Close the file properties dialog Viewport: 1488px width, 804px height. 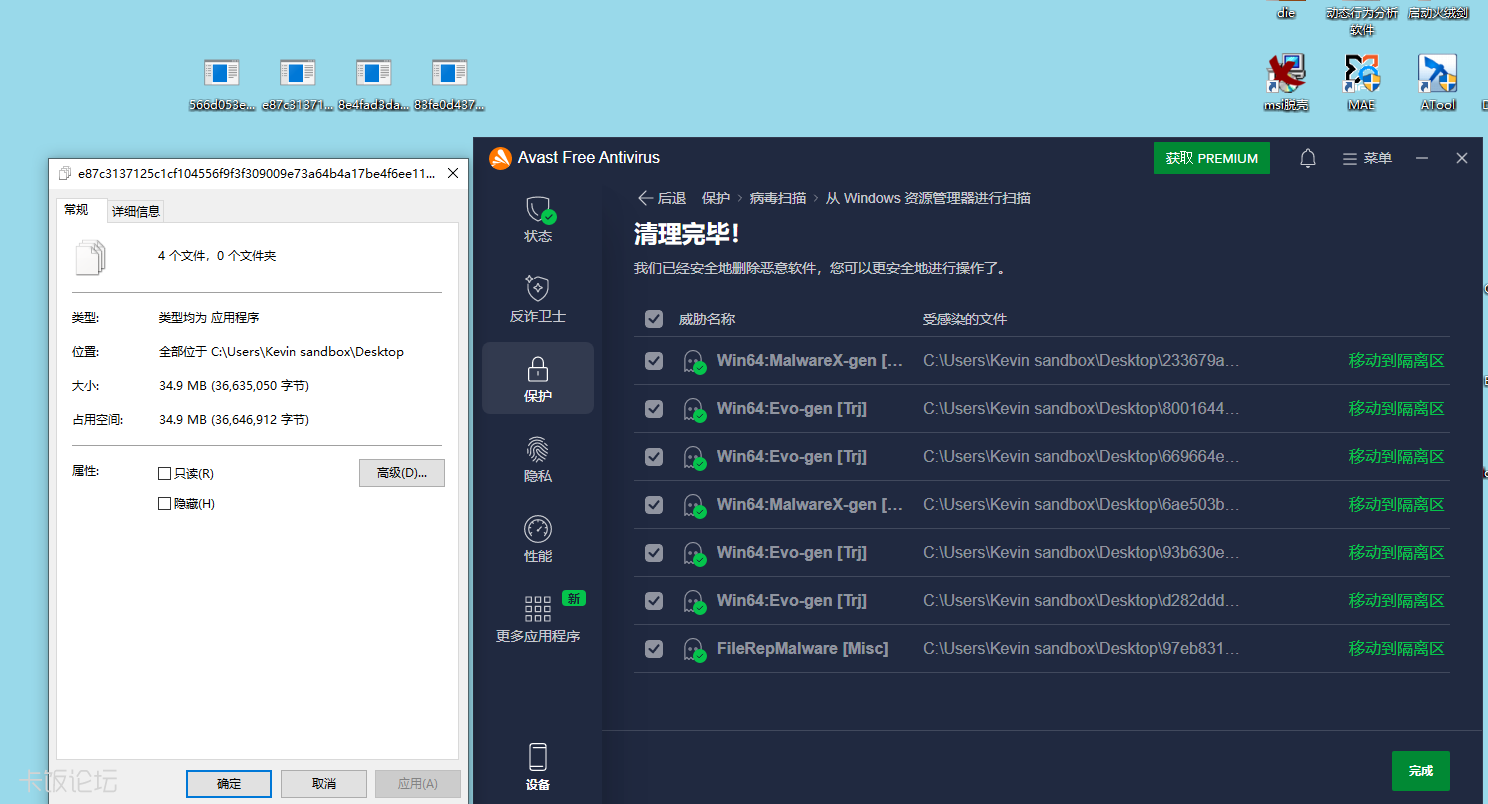[453, 173]
